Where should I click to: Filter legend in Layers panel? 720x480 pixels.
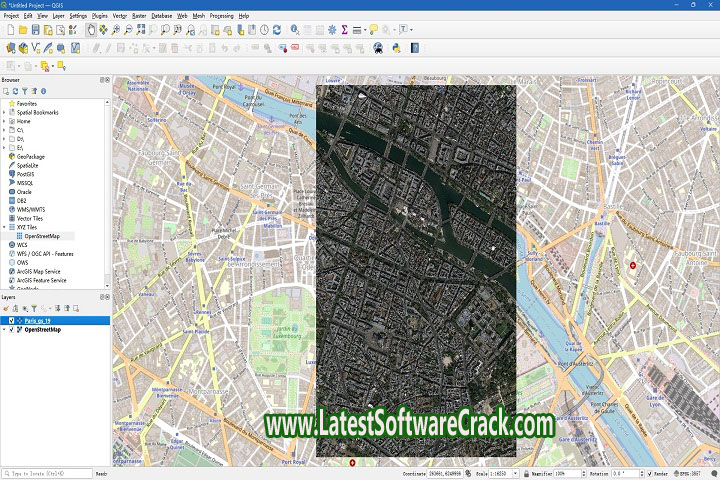coord(34,308)
